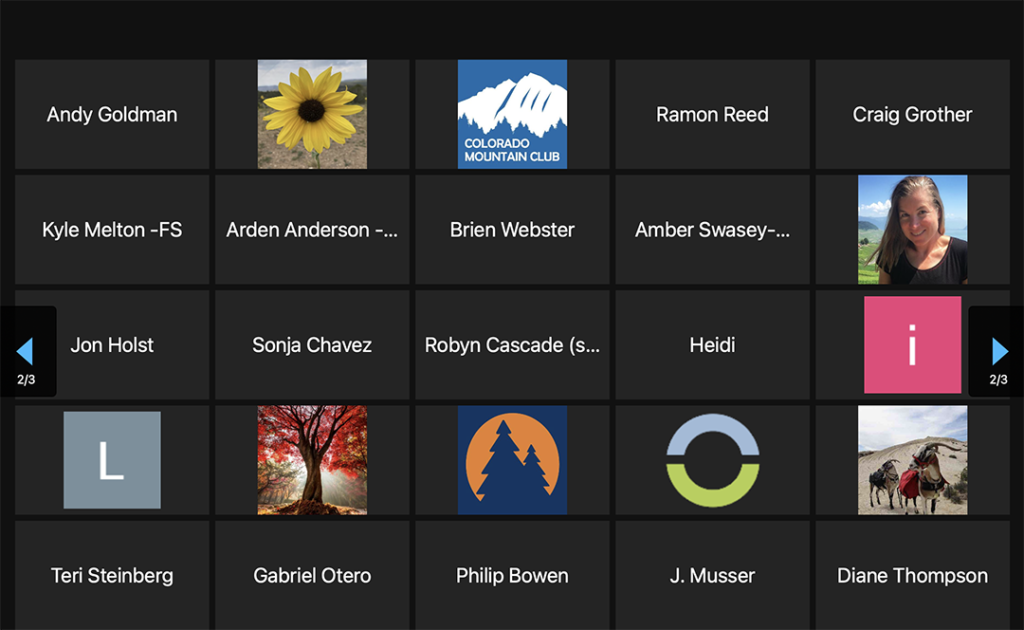The width and height of the screenshot is (1024, 630).
Task: Select the gray 'L' avatar tile
Action: (x=112, y=460)
